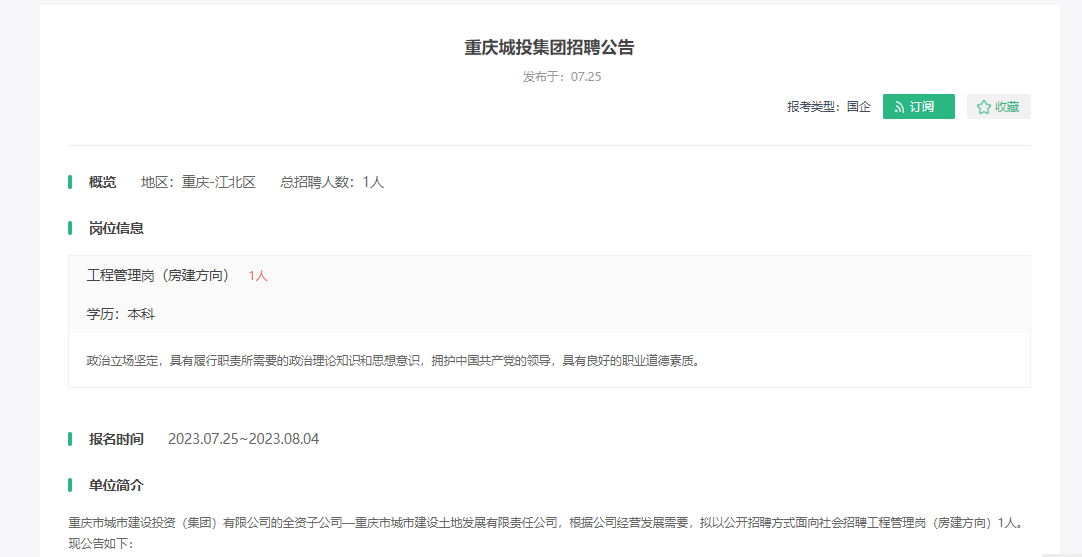Click the position 工程管理岗（房建方向）
This screenshot has width=1082, height=557.
click(161, 275)
